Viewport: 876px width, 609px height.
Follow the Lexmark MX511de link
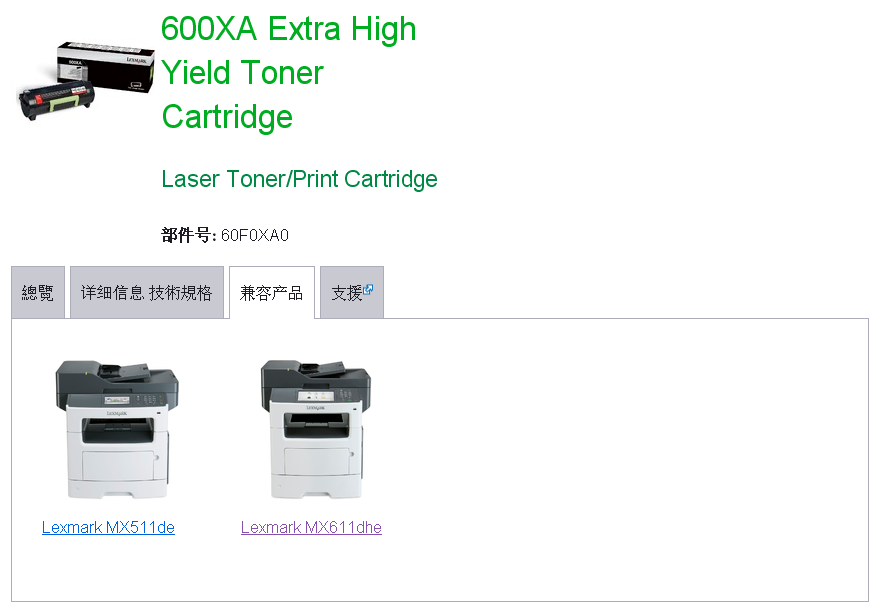(108, 527)
